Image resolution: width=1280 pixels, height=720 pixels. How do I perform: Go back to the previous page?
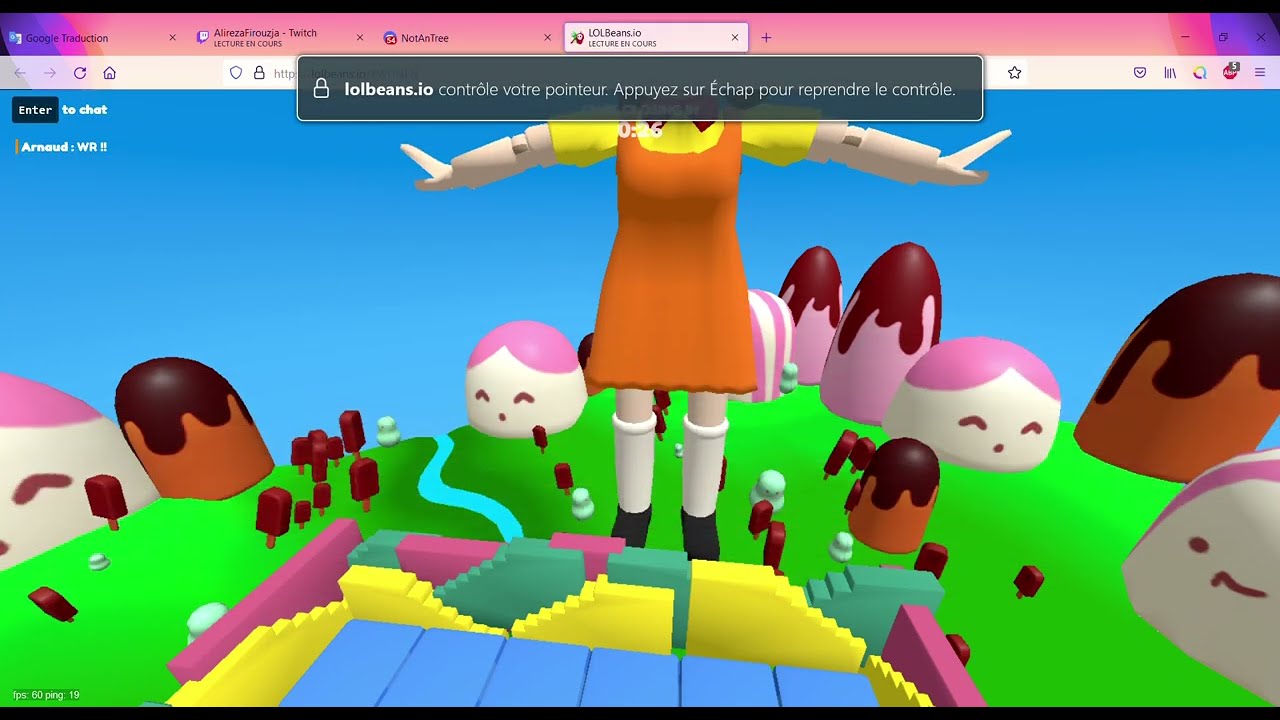(20, 73)
